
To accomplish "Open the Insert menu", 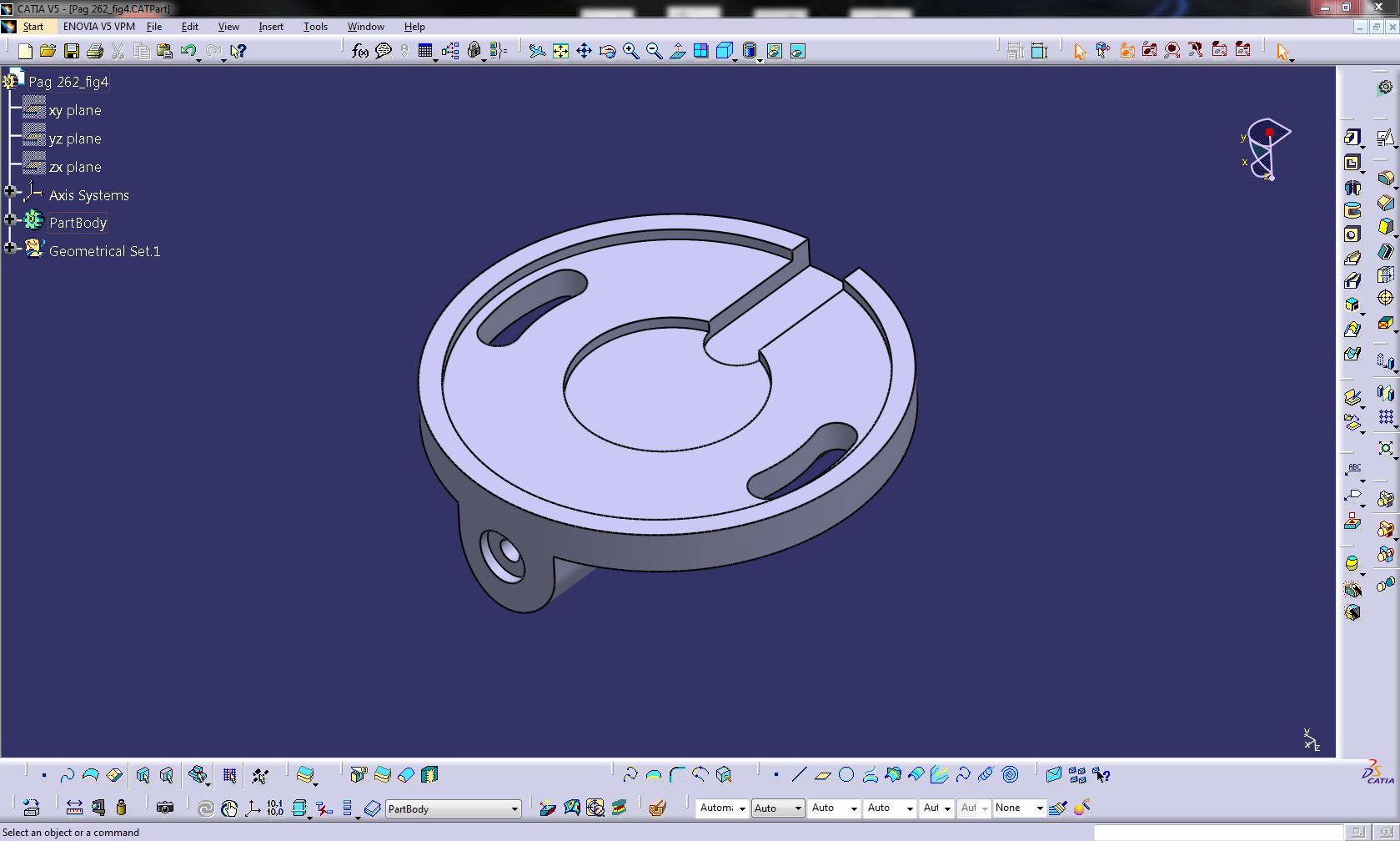I will coord(271,27).
